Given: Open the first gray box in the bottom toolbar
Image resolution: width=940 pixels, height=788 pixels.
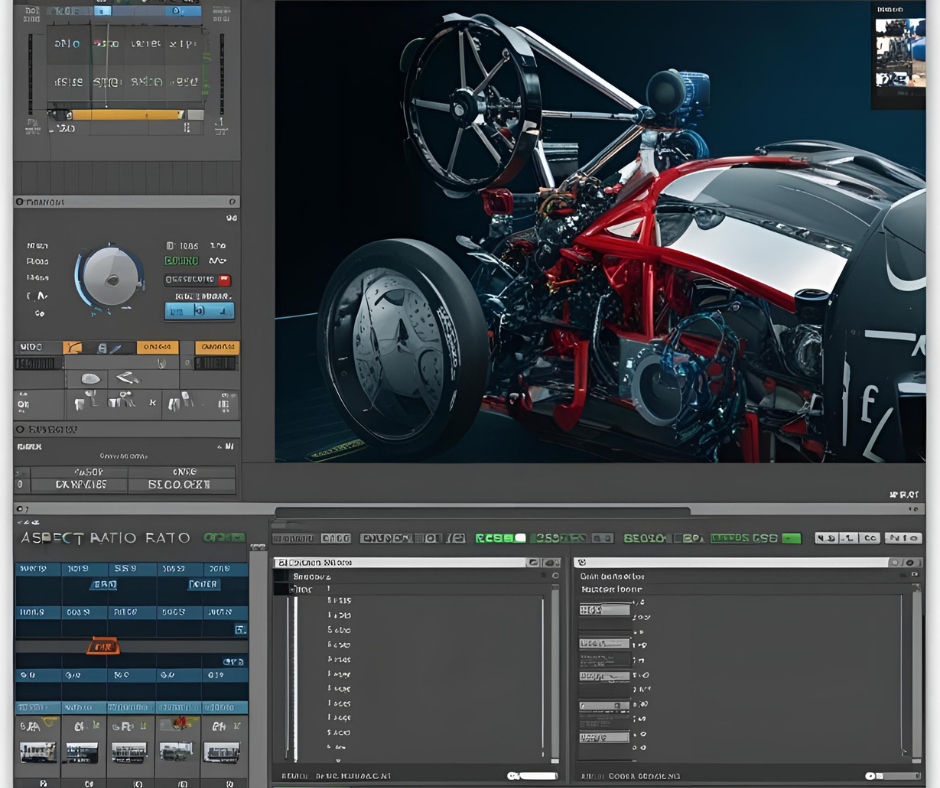Looking at the screenshot, I should pos(294,539).
